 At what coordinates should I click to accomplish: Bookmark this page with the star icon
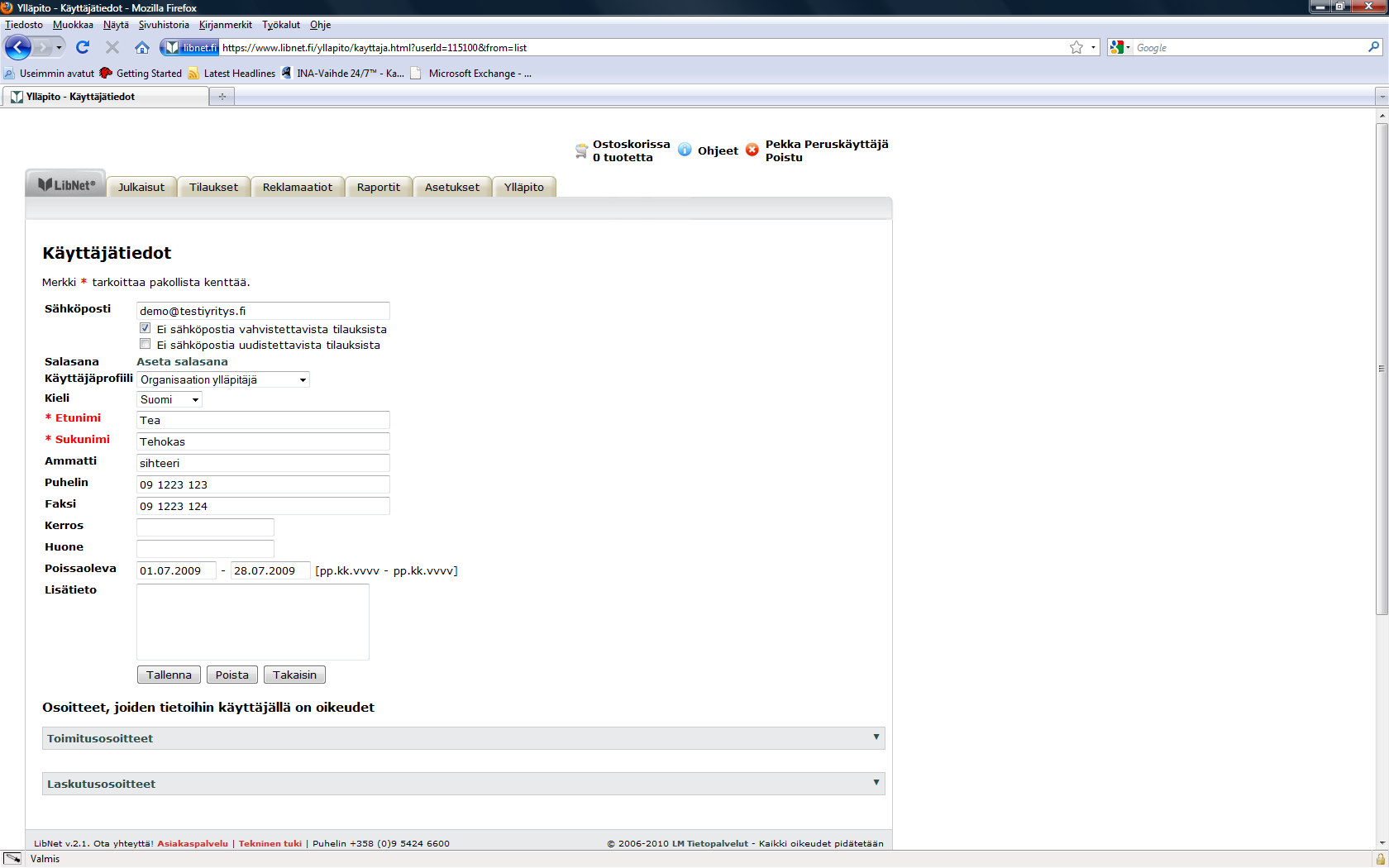[x=1076, y=47]
